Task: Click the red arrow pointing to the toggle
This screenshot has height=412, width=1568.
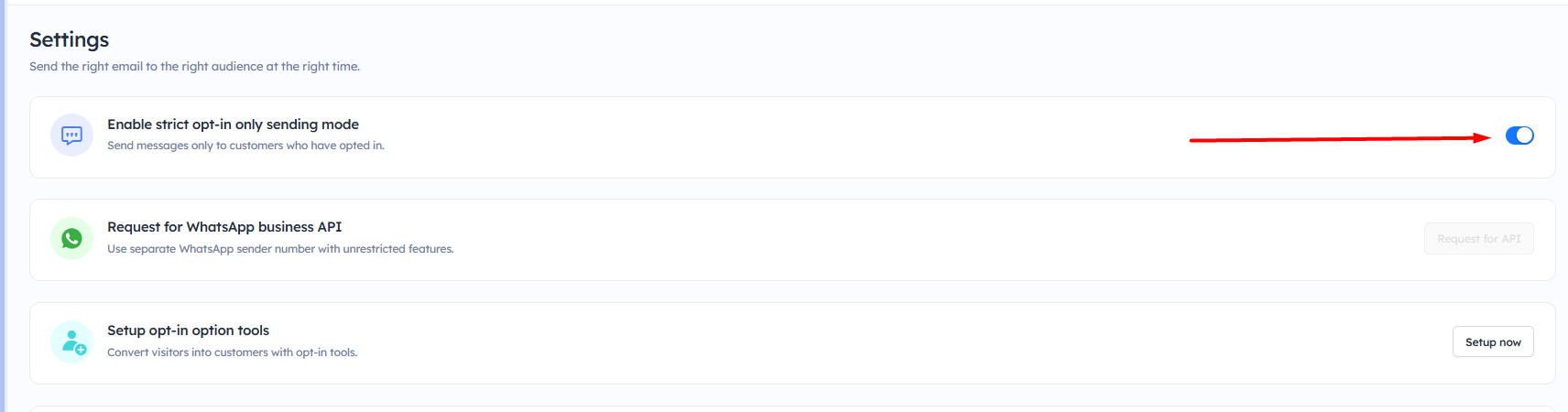Action: (1339, 139)
